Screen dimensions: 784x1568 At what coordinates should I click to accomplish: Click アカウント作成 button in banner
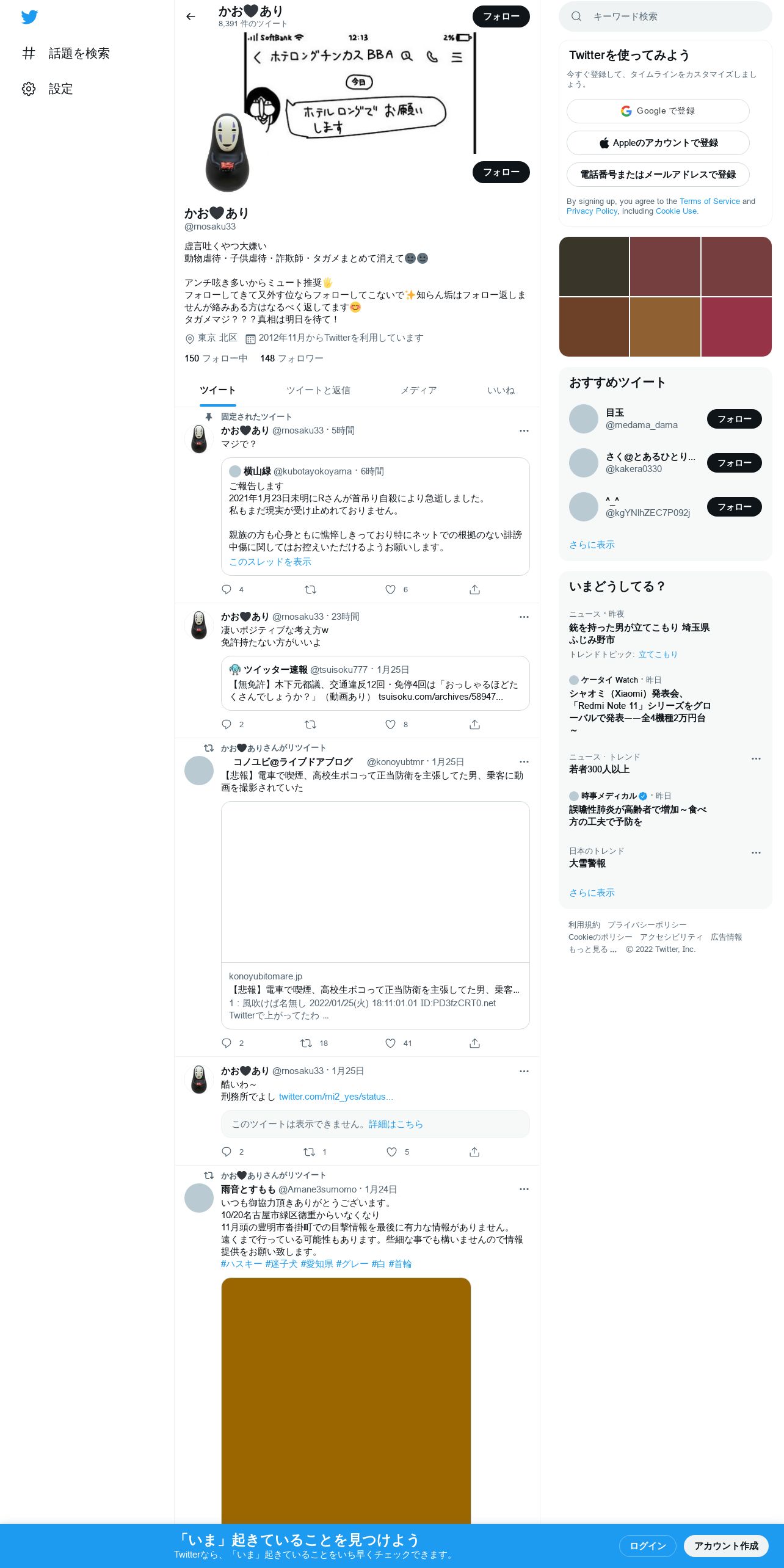[x=726, y=1545]
